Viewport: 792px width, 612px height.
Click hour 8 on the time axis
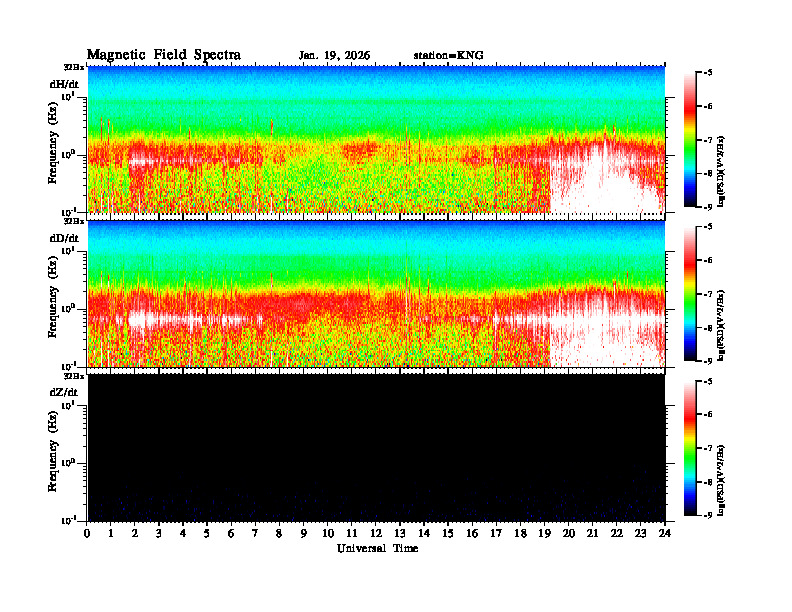tap(279, 534)
